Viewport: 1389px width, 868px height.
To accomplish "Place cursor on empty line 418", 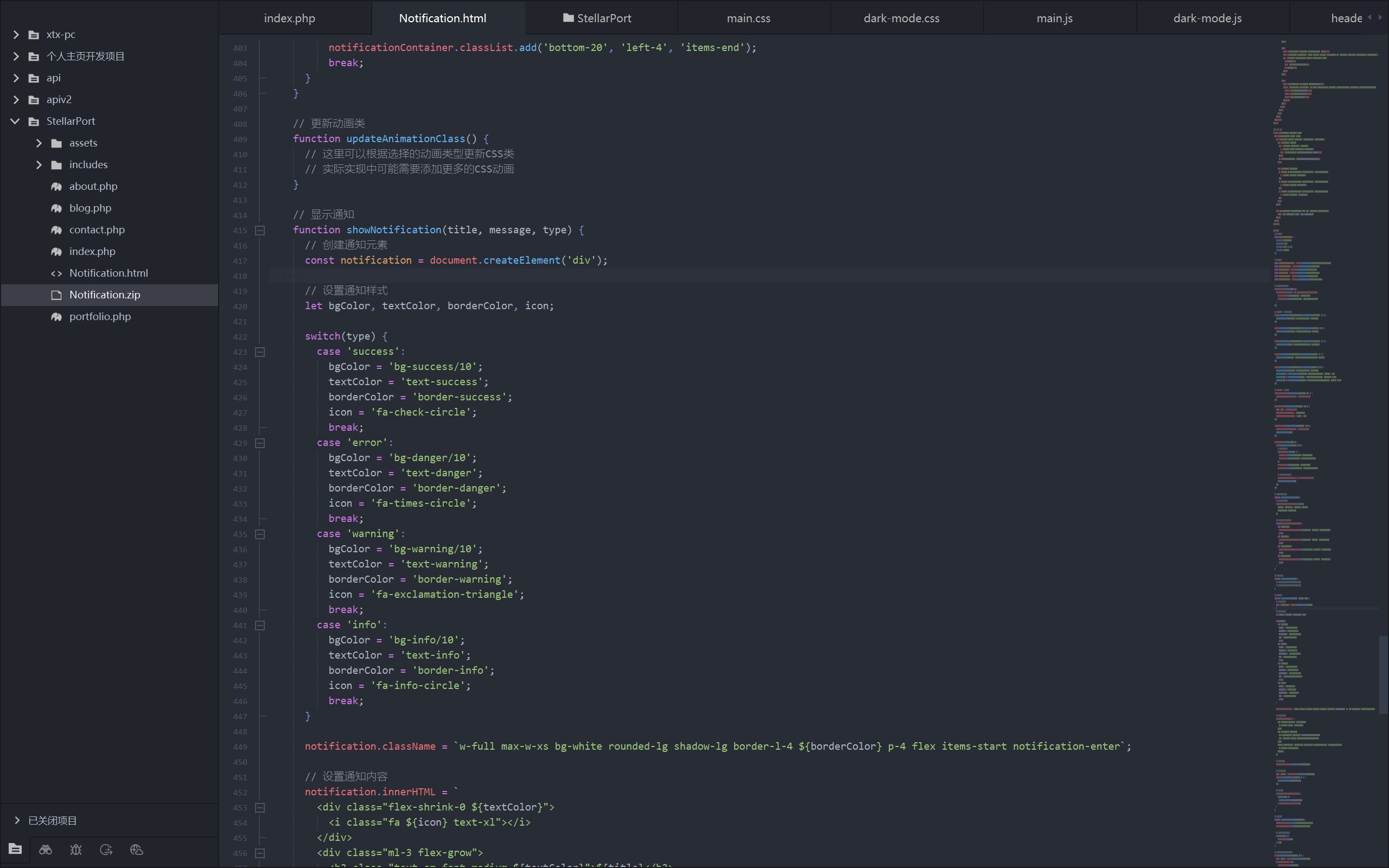I will click(769, 276).
